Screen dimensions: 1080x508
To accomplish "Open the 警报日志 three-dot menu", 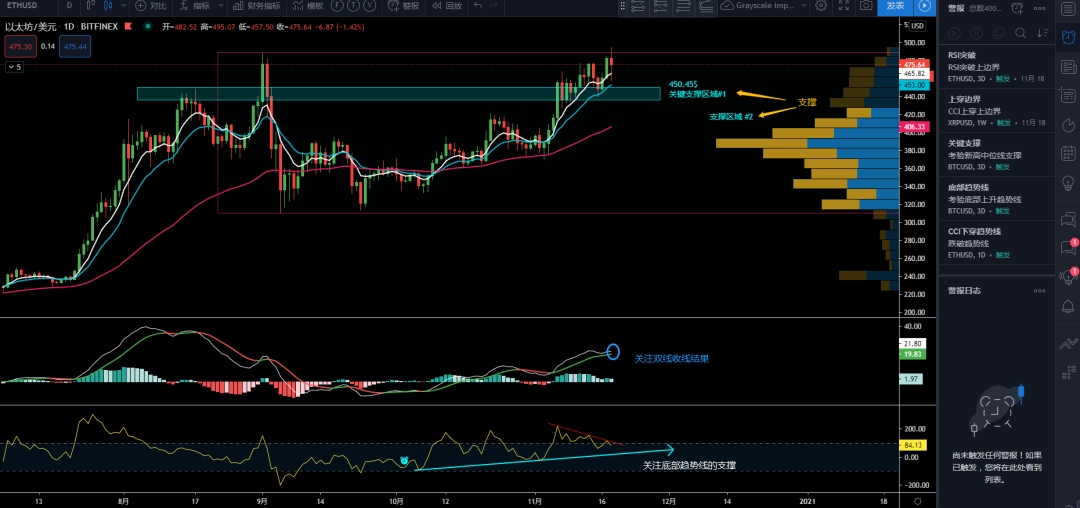I will click(1039, 290).
